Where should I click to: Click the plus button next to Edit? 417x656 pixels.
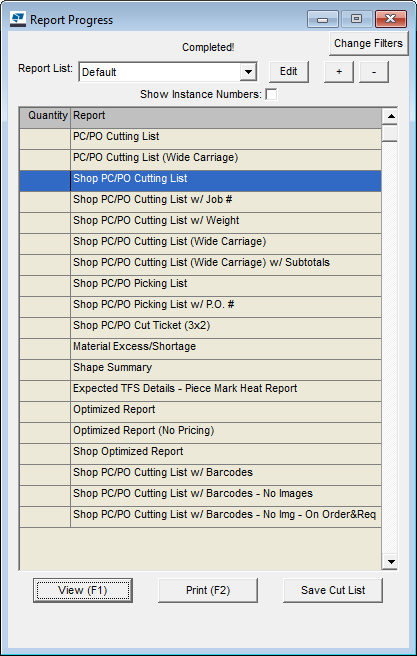click(x=339, y=72)
